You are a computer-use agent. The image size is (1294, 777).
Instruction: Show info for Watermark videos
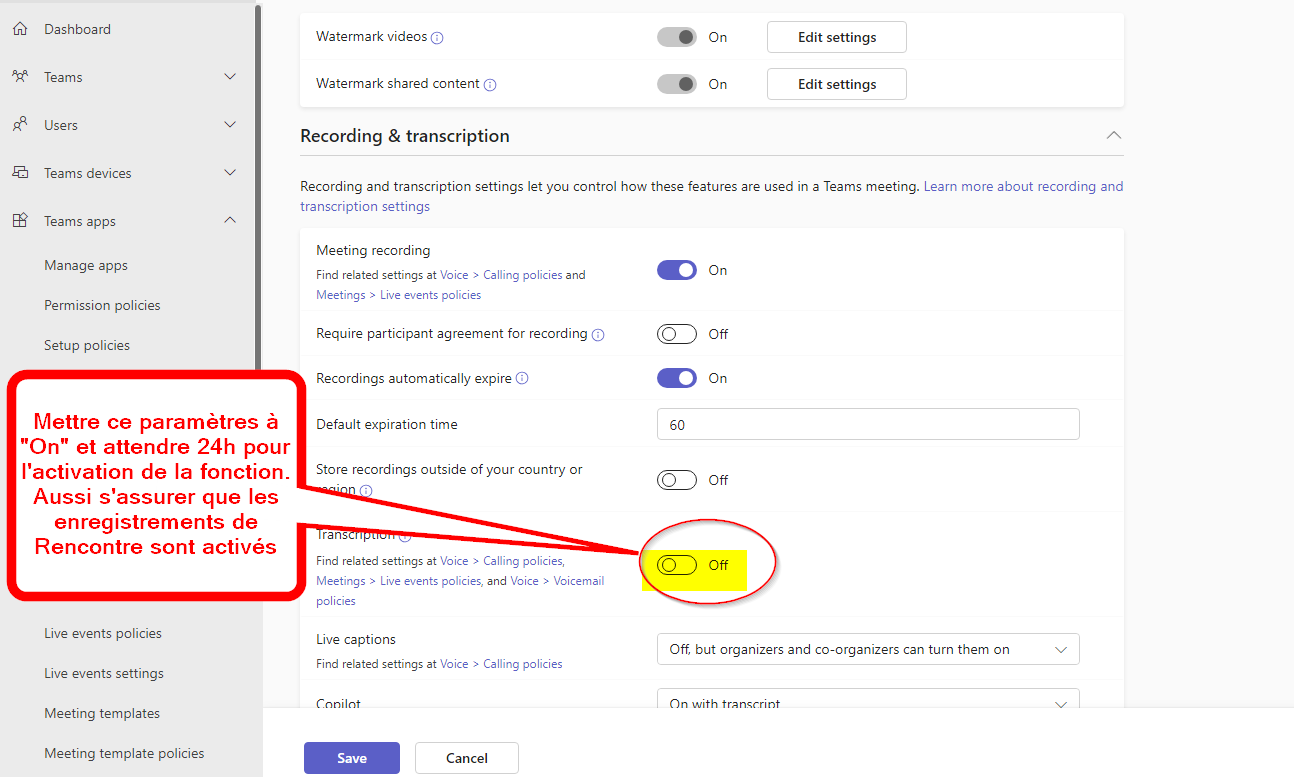pyautogui.click(x=437, y=38)
